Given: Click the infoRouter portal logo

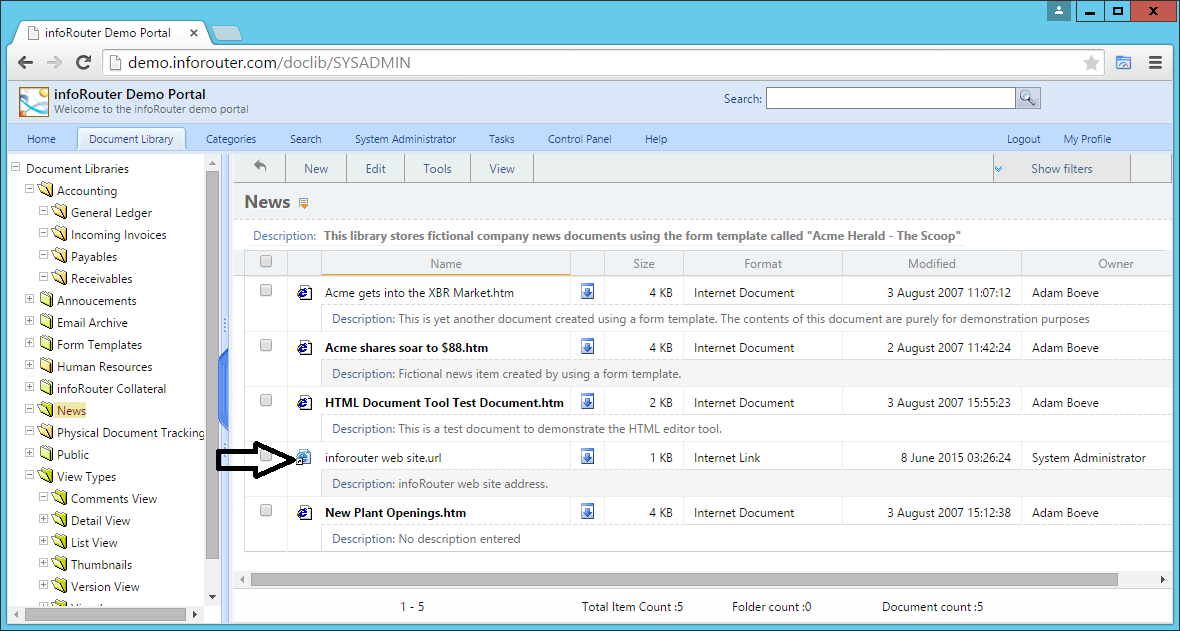Looking at the screenshot, I should [34, 102].
